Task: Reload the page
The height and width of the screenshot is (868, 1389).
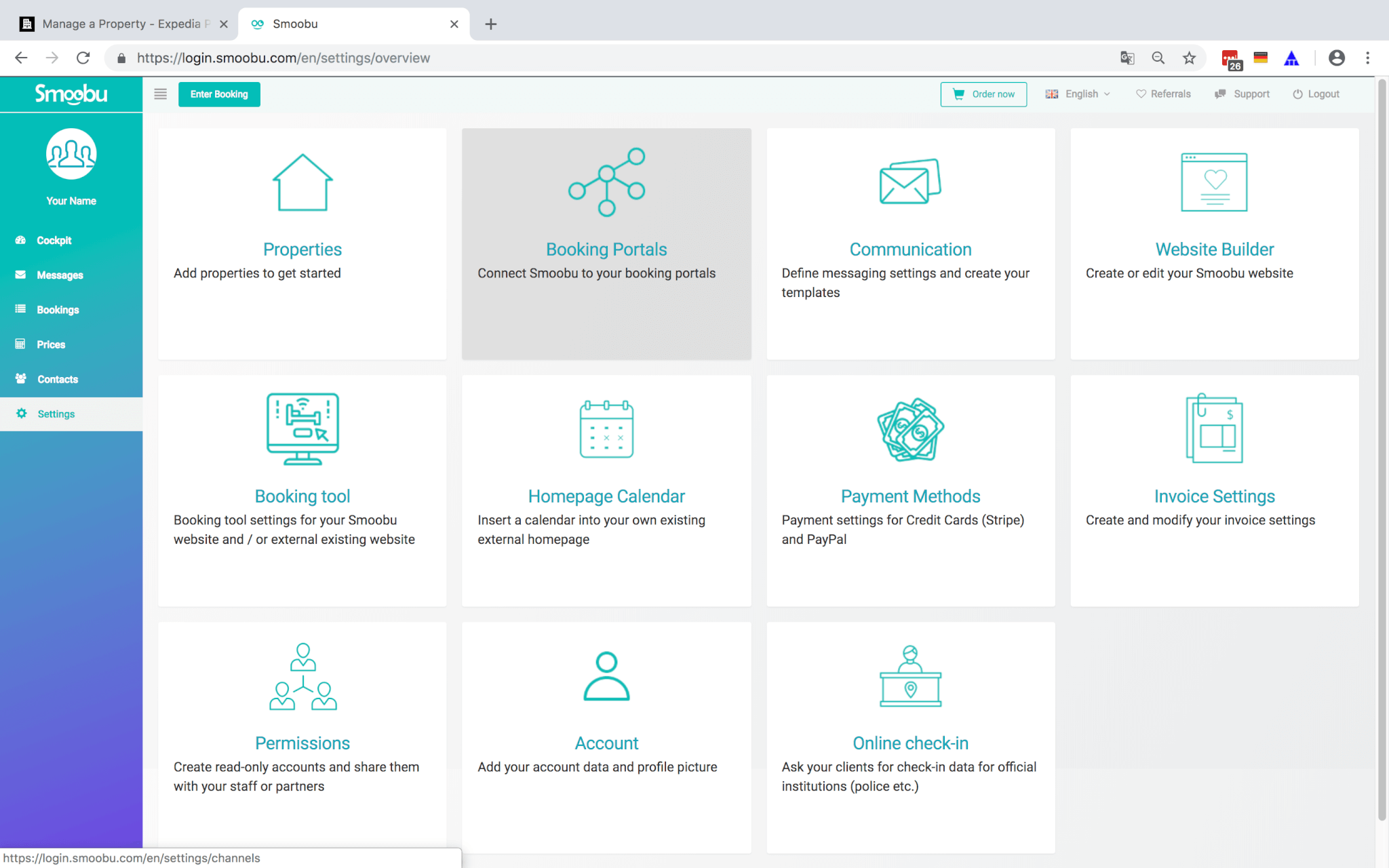Action: (x=83, y=58)
